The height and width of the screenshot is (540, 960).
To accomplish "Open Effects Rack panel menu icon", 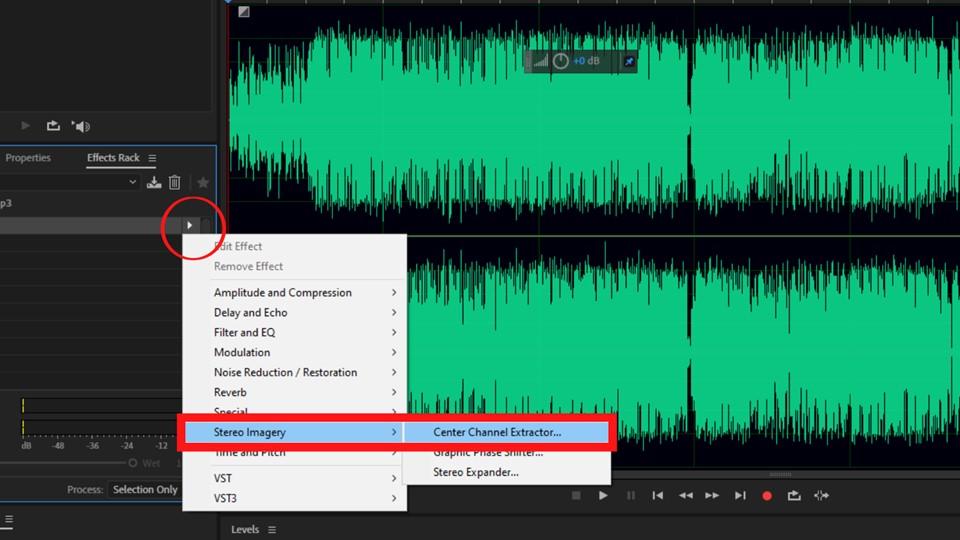I will pyautogui.click(x=152, y=158).
